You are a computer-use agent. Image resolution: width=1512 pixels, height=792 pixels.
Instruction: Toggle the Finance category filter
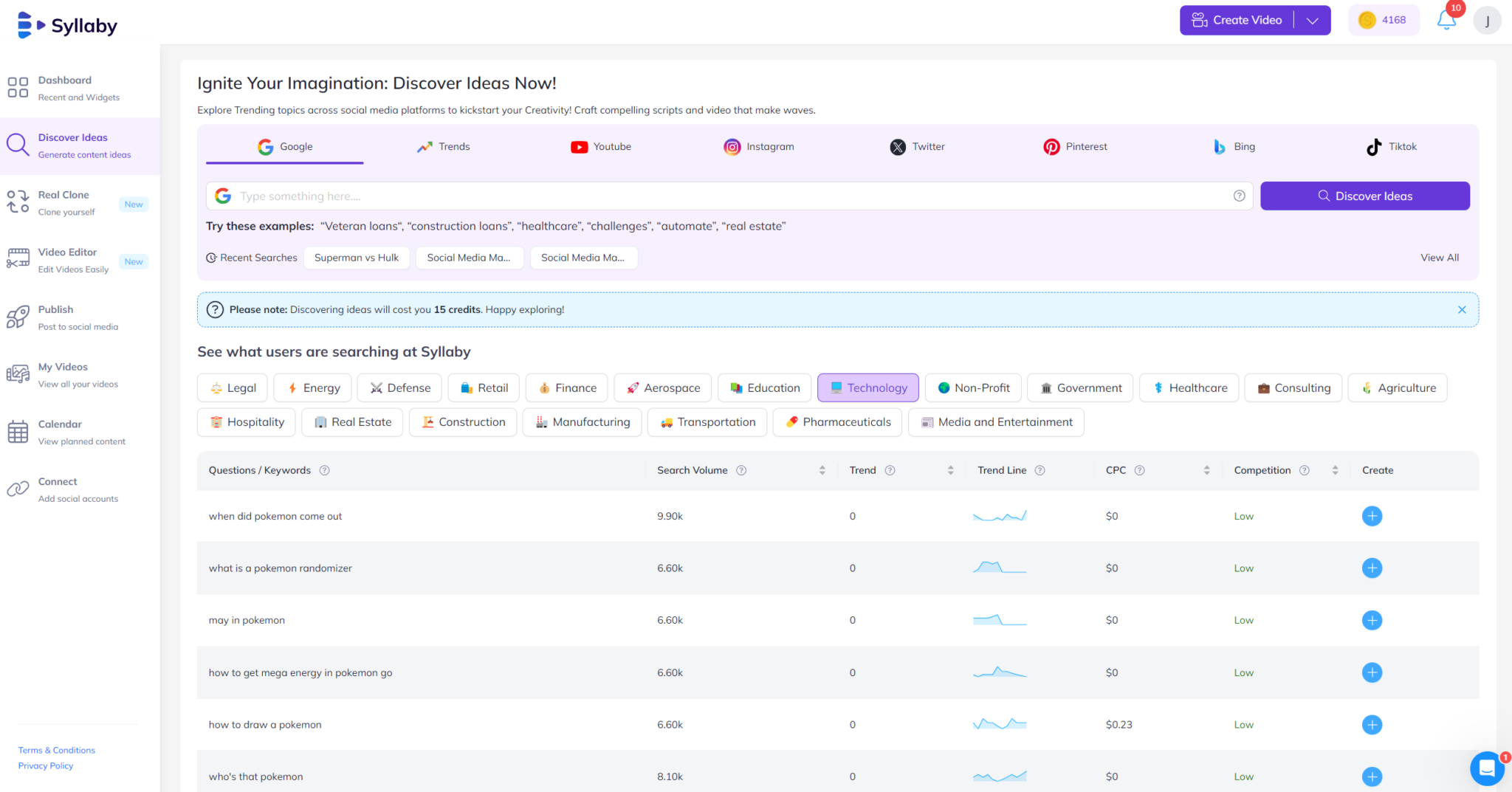566,388
